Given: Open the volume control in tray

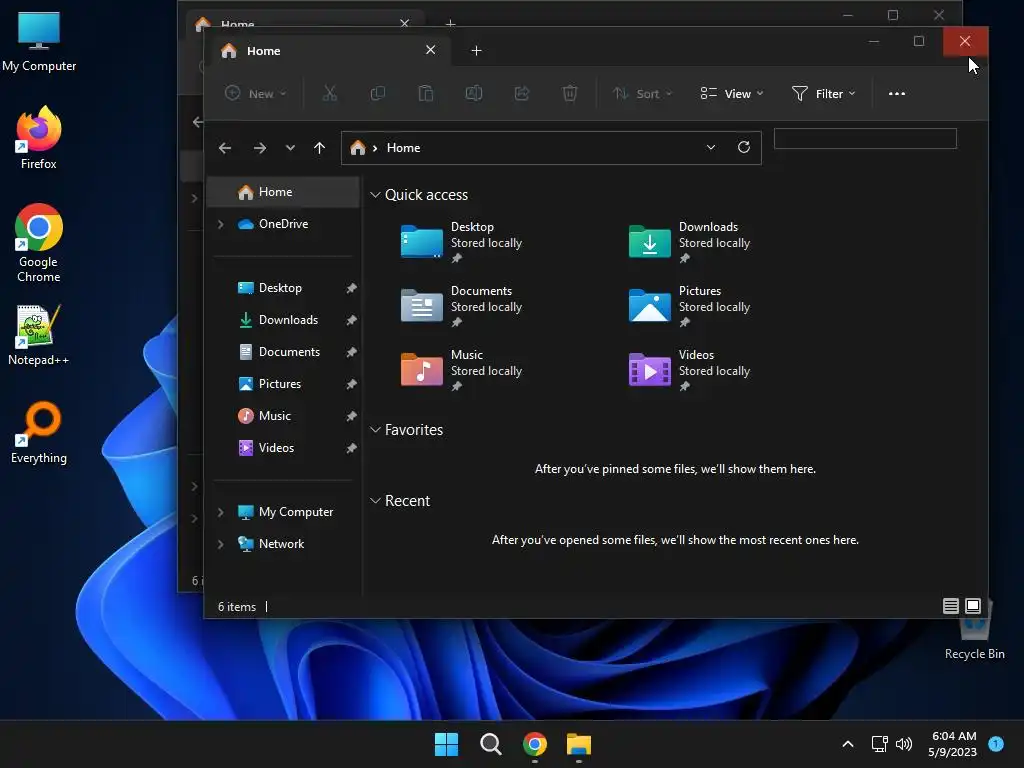Looking at the screenshot, I should tap(904, 744).
